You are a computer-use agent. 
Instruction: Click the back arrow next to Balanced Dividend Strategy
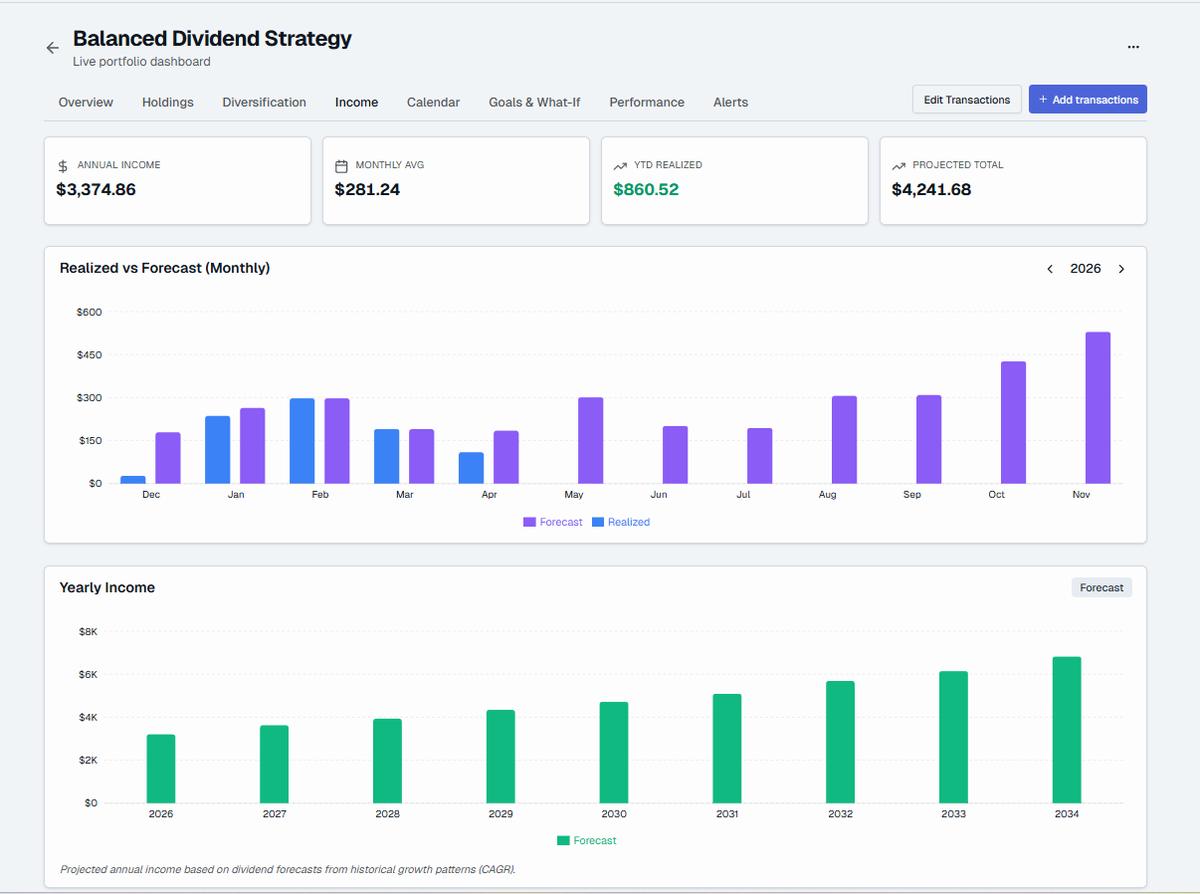pyautogui.click(x=52, y=47)
